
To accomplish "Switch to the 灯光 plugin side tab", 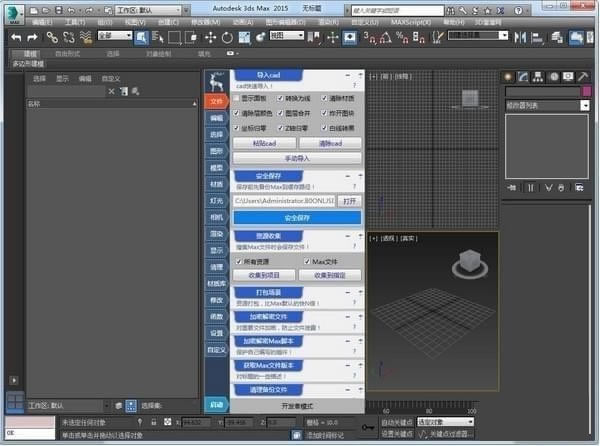I will [216, 200].
